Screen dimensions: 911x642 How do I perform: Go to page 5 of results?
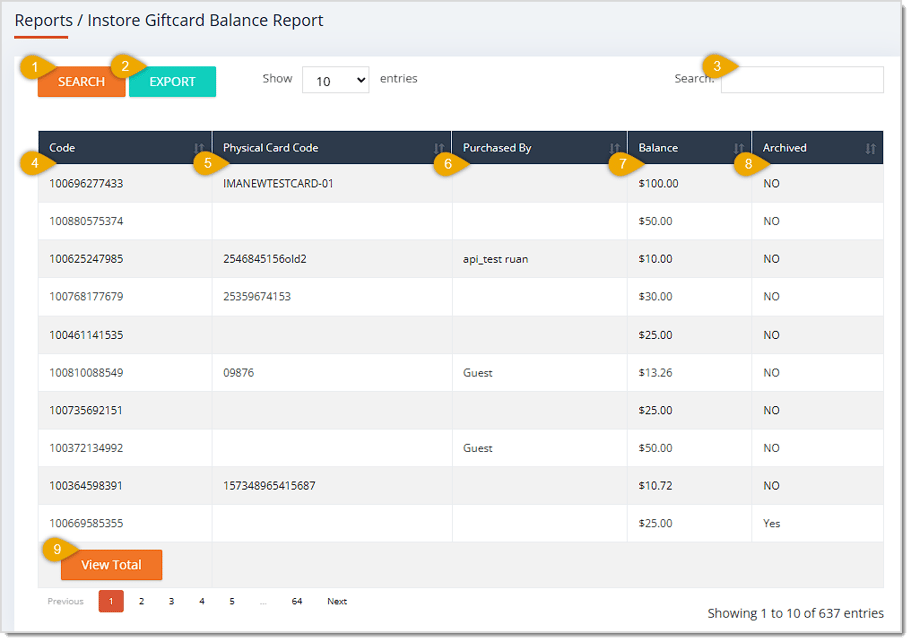pos(232,601)
